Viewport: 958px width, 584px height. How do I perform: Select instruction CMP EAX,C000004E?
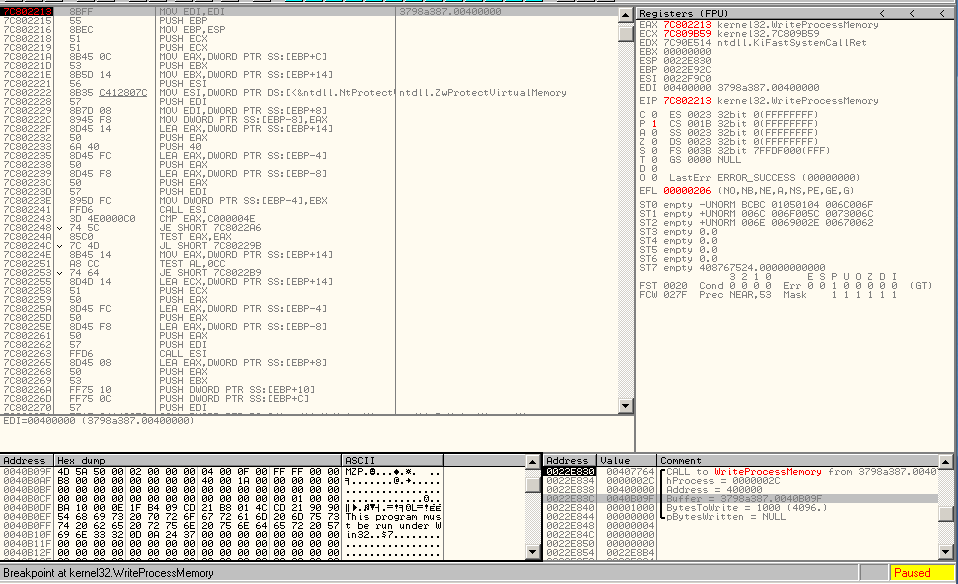[207, 219]
